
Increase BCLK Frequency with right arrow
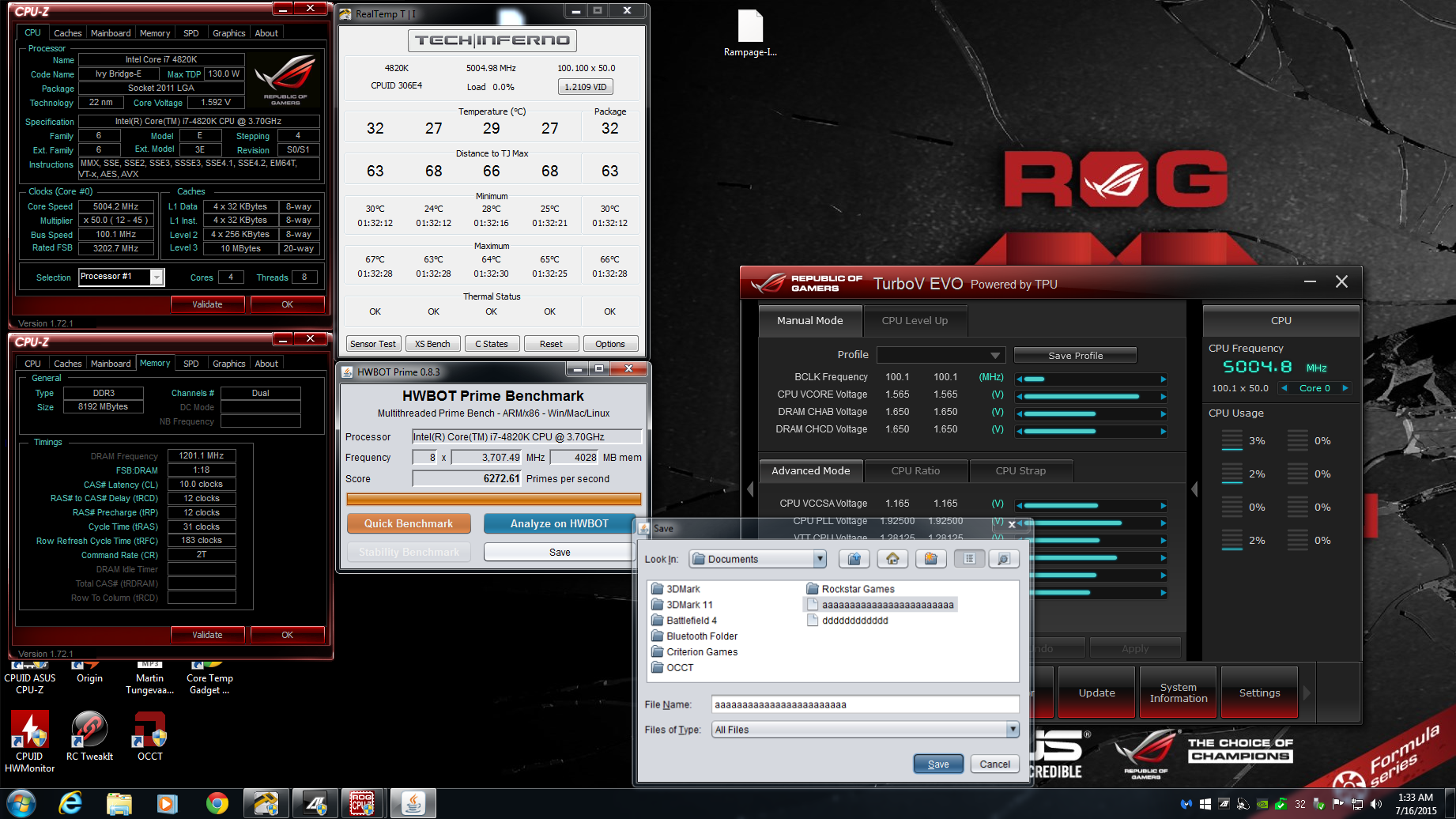[1163, 379]
